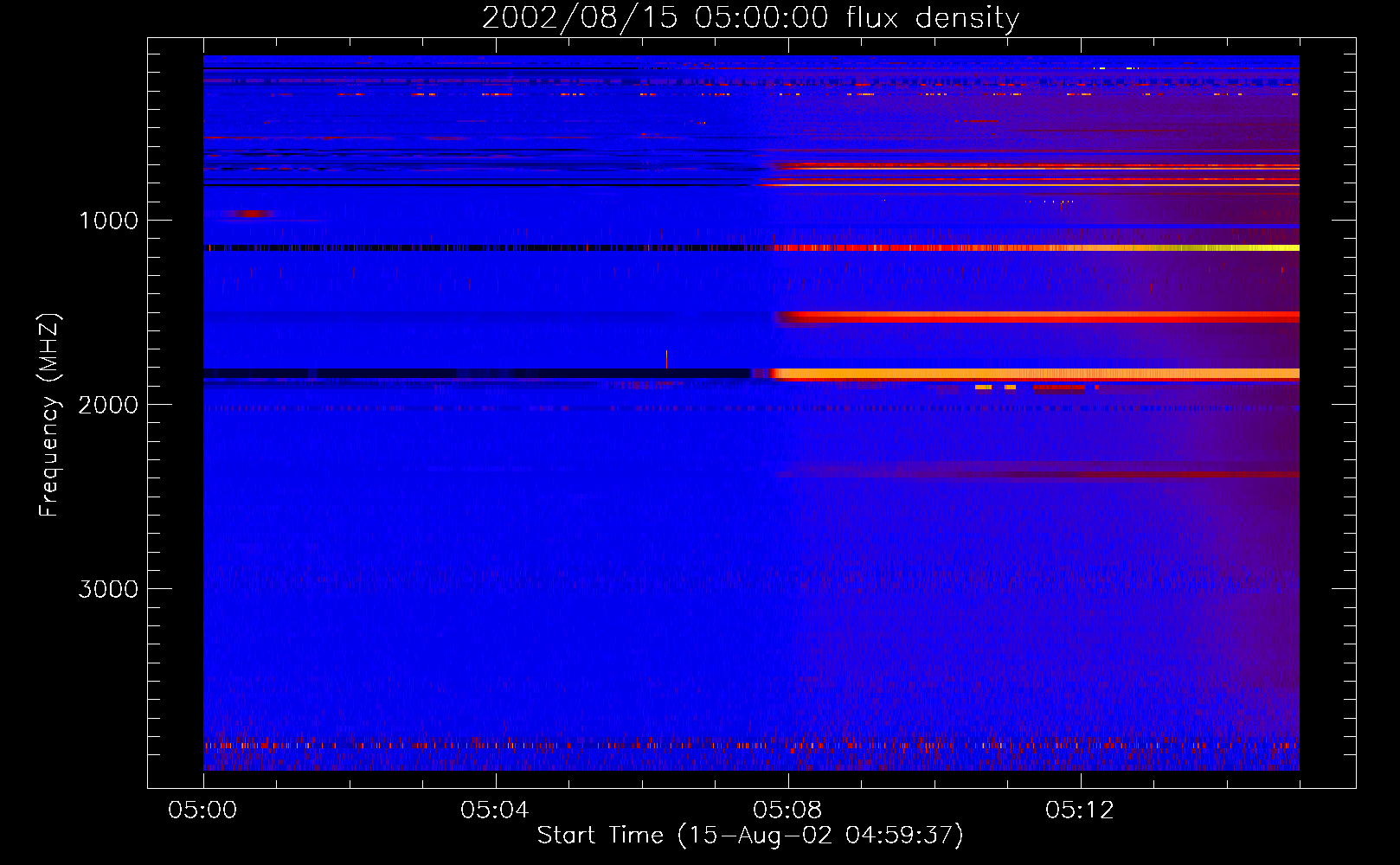Click the short vertical red spike before 05:08
Screen dimensions: 1400x865
(666, 358)
